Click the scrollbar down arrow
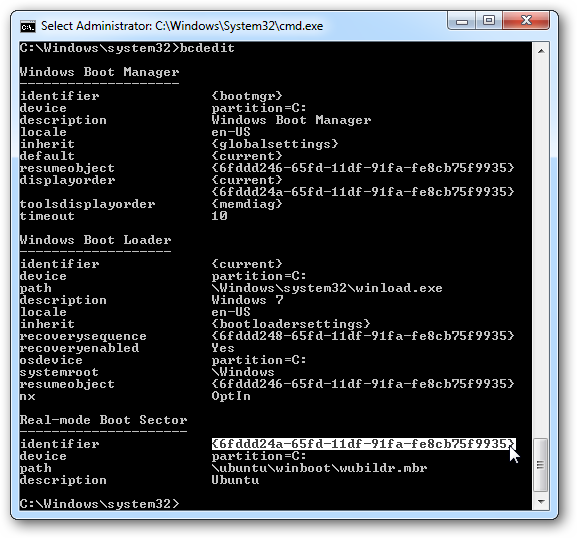The image size is (577, 538). click(x=541, y=501)
